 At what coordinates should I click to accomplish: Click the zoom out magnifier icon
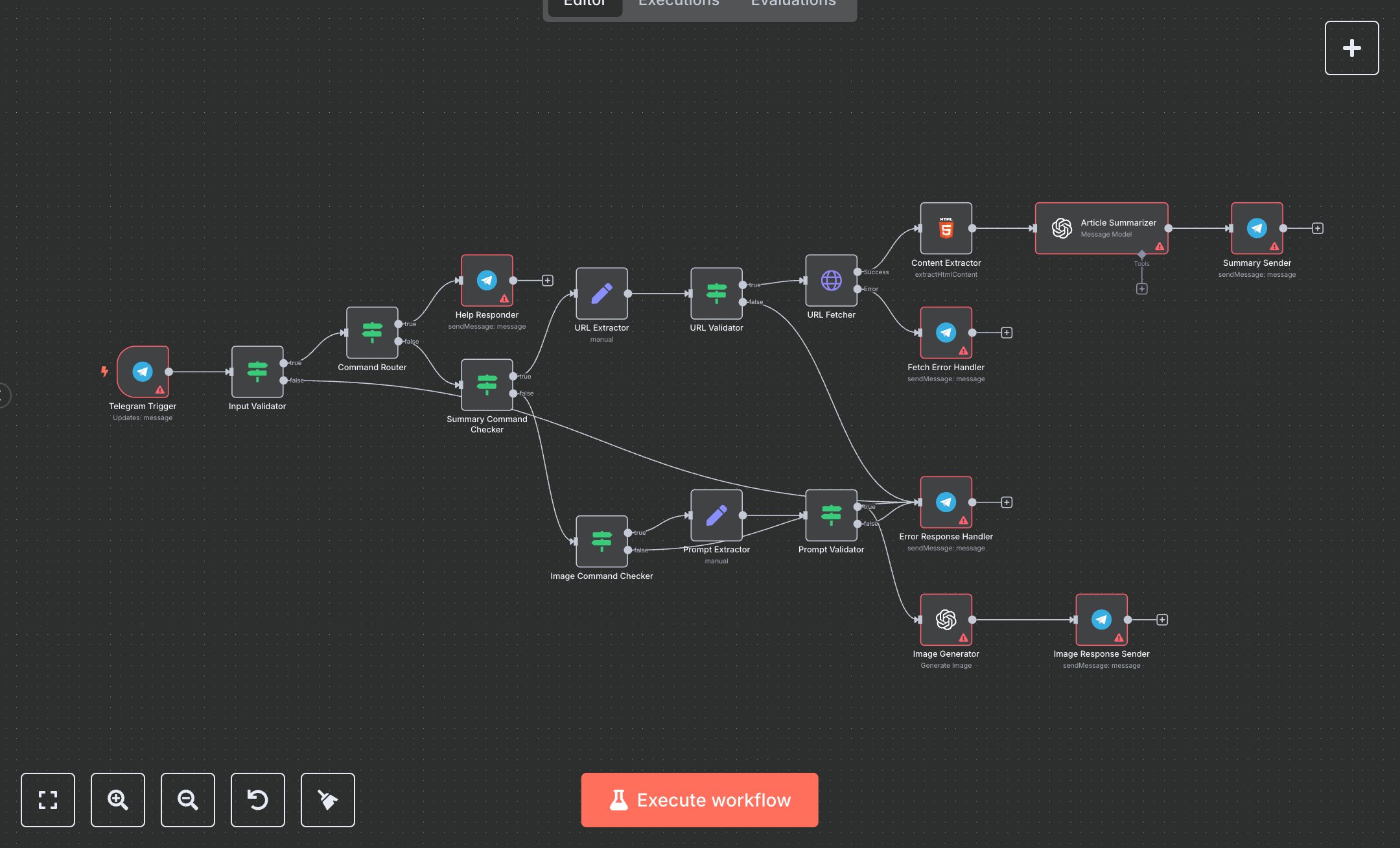(188, 800)
